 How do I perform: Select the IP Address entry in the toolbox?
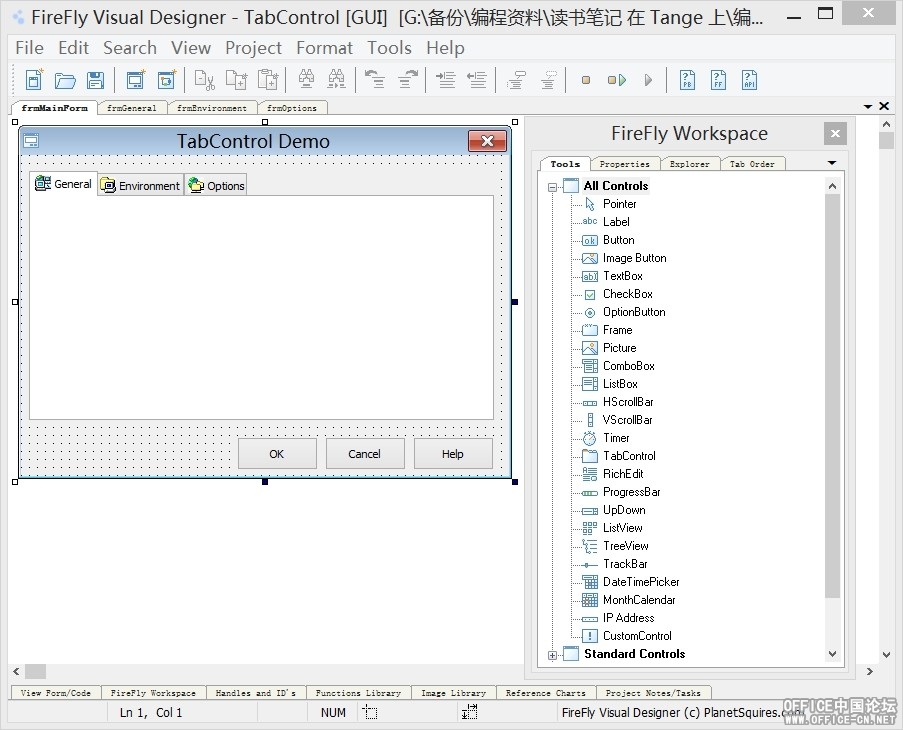tap(619, 618)
